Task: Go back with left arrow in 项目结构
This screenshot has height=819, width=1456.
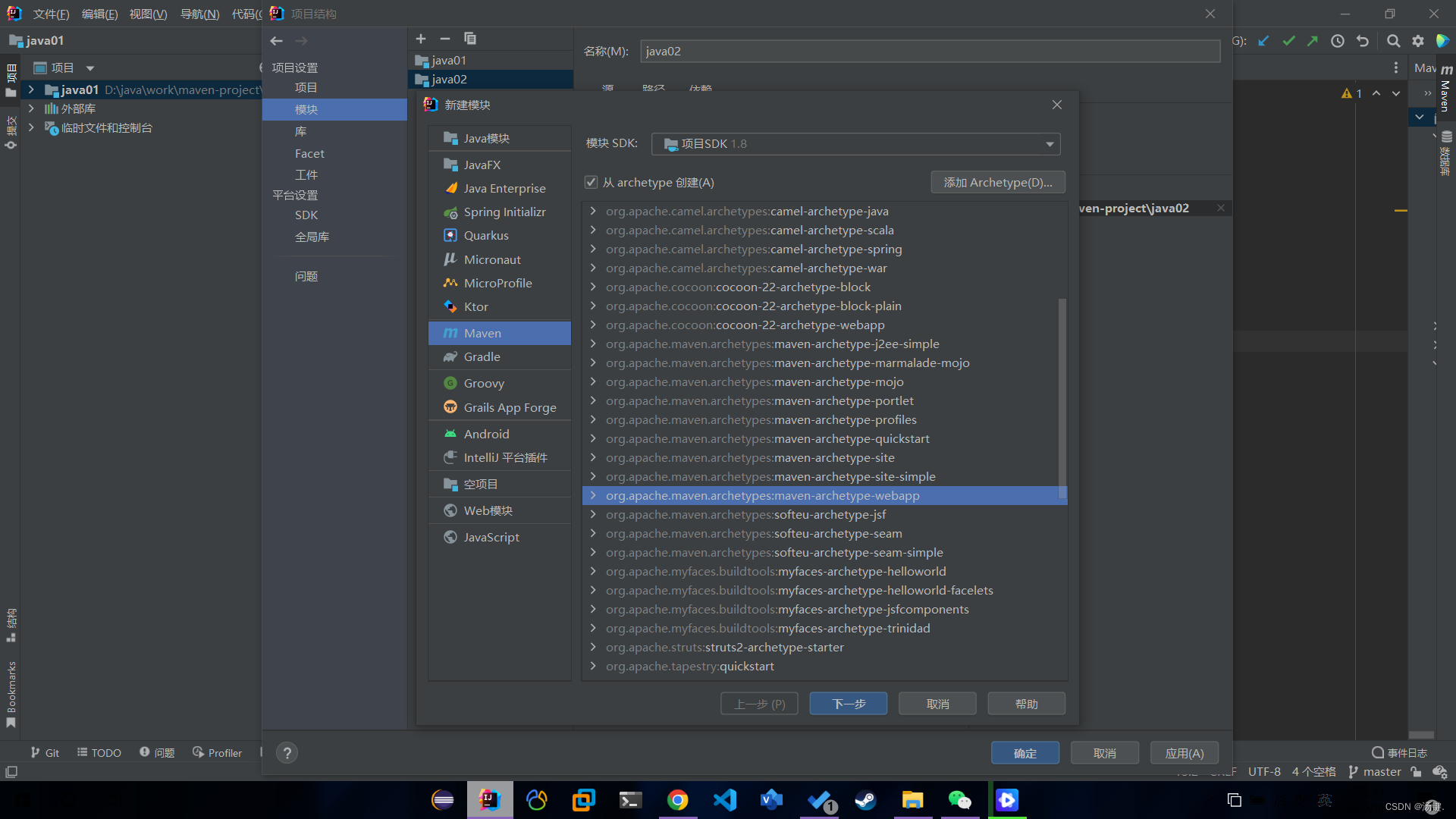Action: point(277,41)
